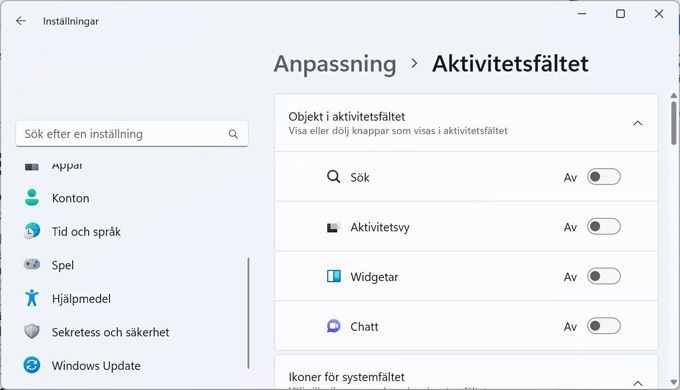Screen dimensions: 680x390
Task: Focus the Sök efter en inställning field
Action: point(132,134)
